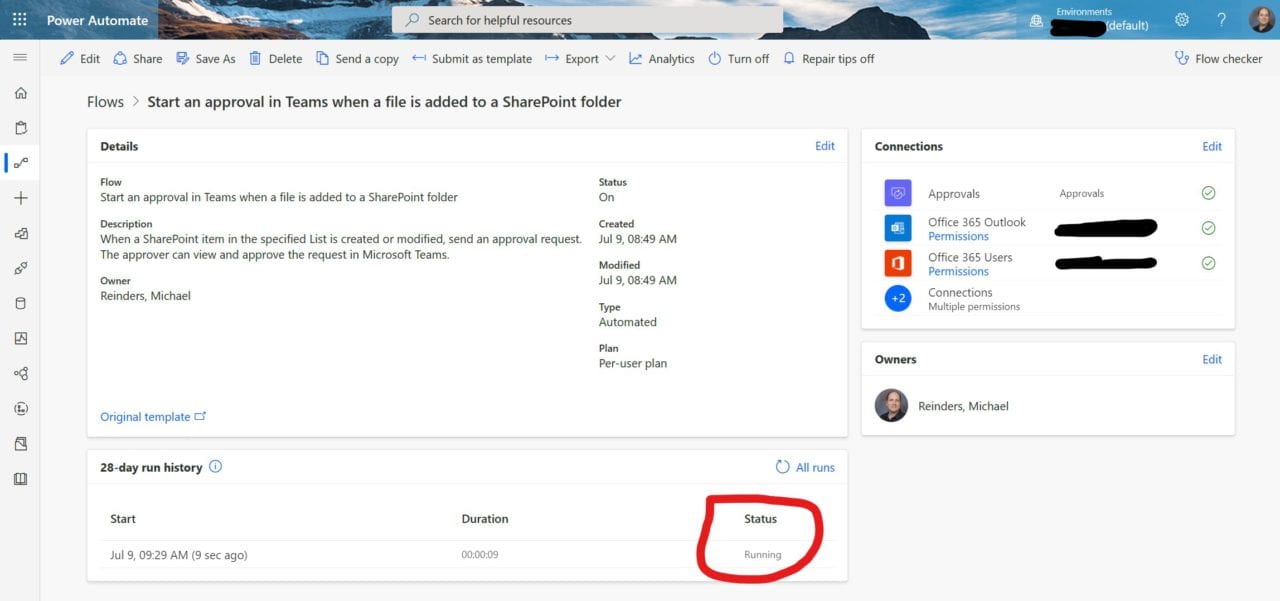Open the app launcher waffle menu
This screenshot has height=601, width=1280.
tap(20, 20)
